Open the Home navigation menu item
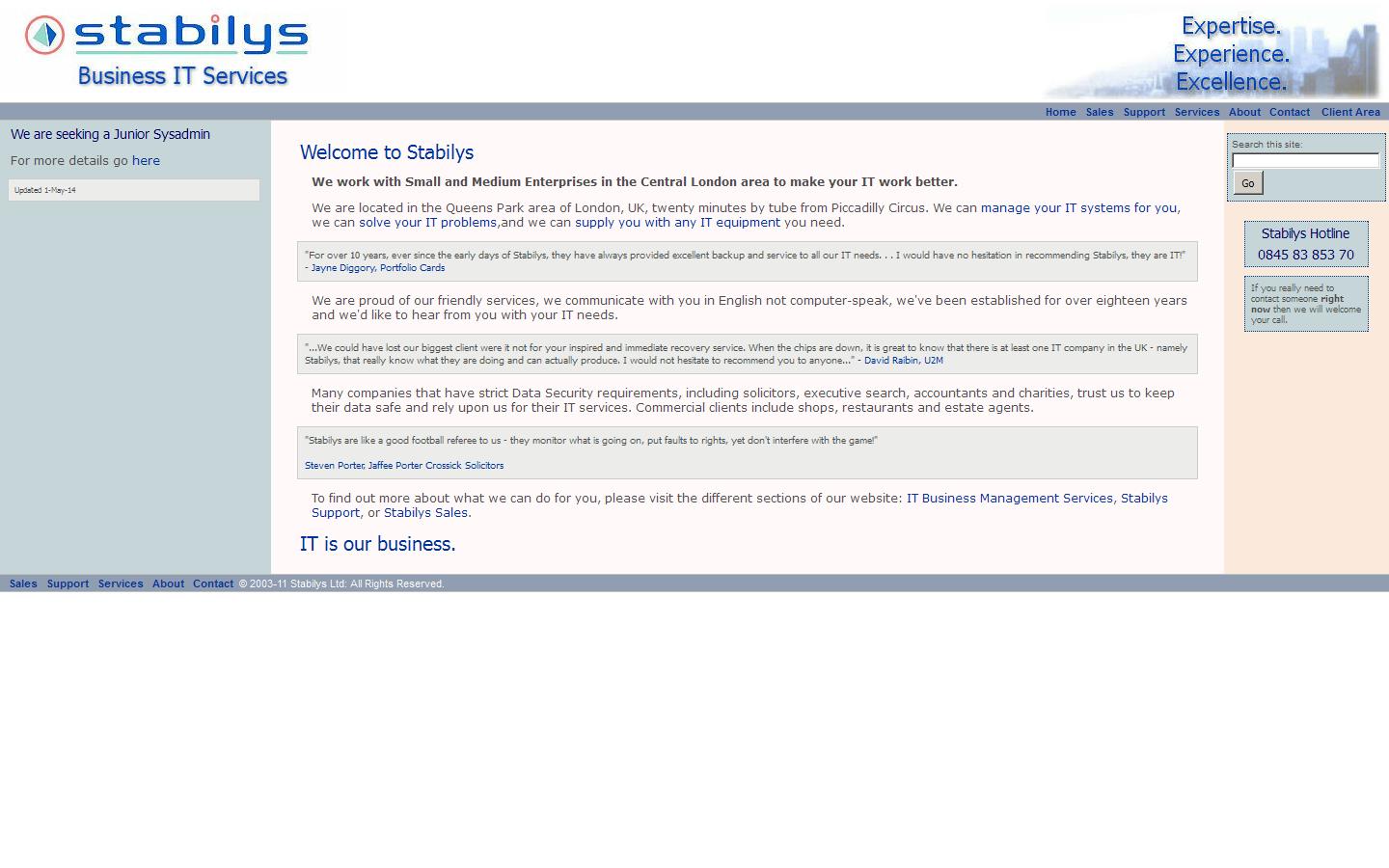1389x868 pixels. (x=1060, y=112)
